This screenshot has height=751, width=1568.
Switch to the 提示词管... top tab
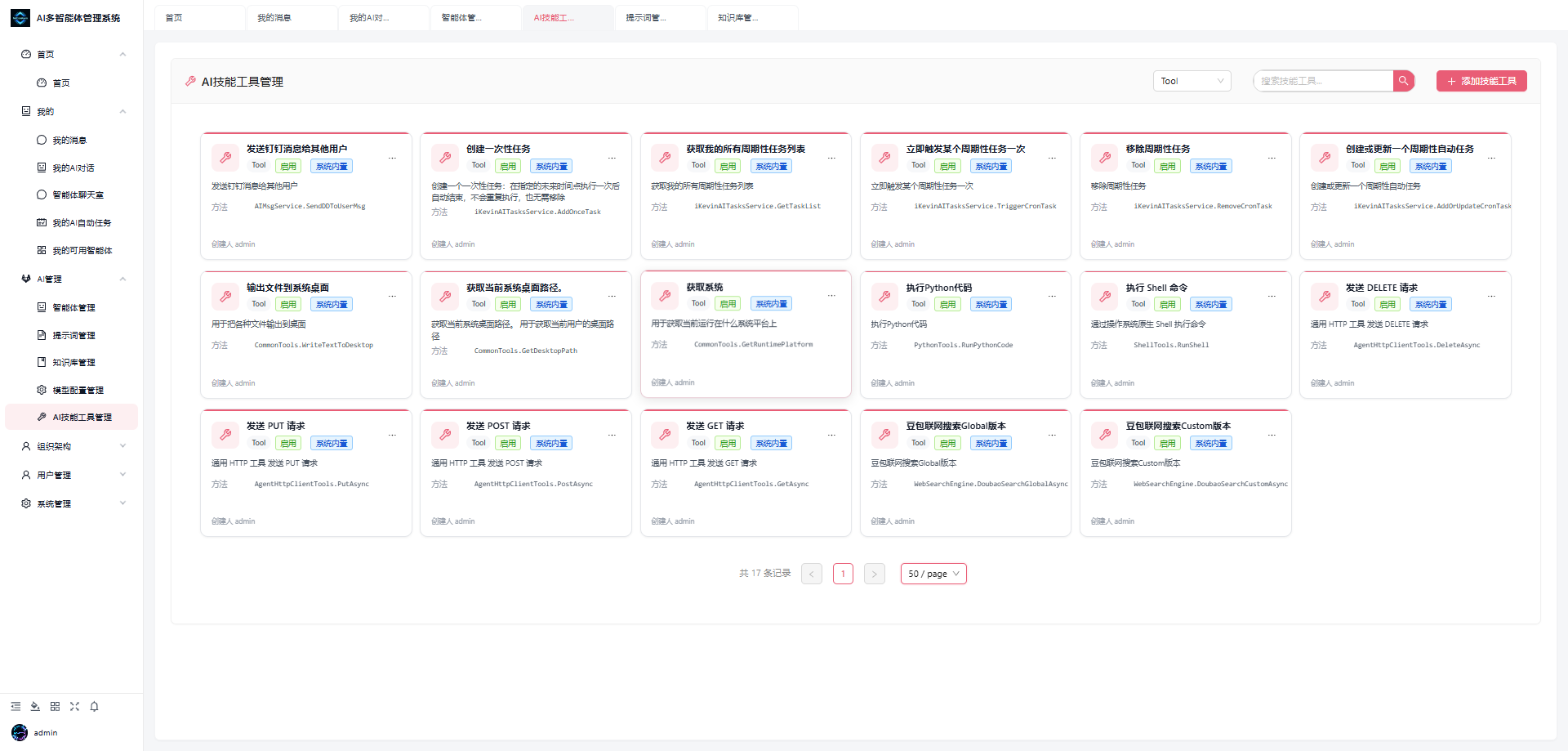(x=661, y=18)
